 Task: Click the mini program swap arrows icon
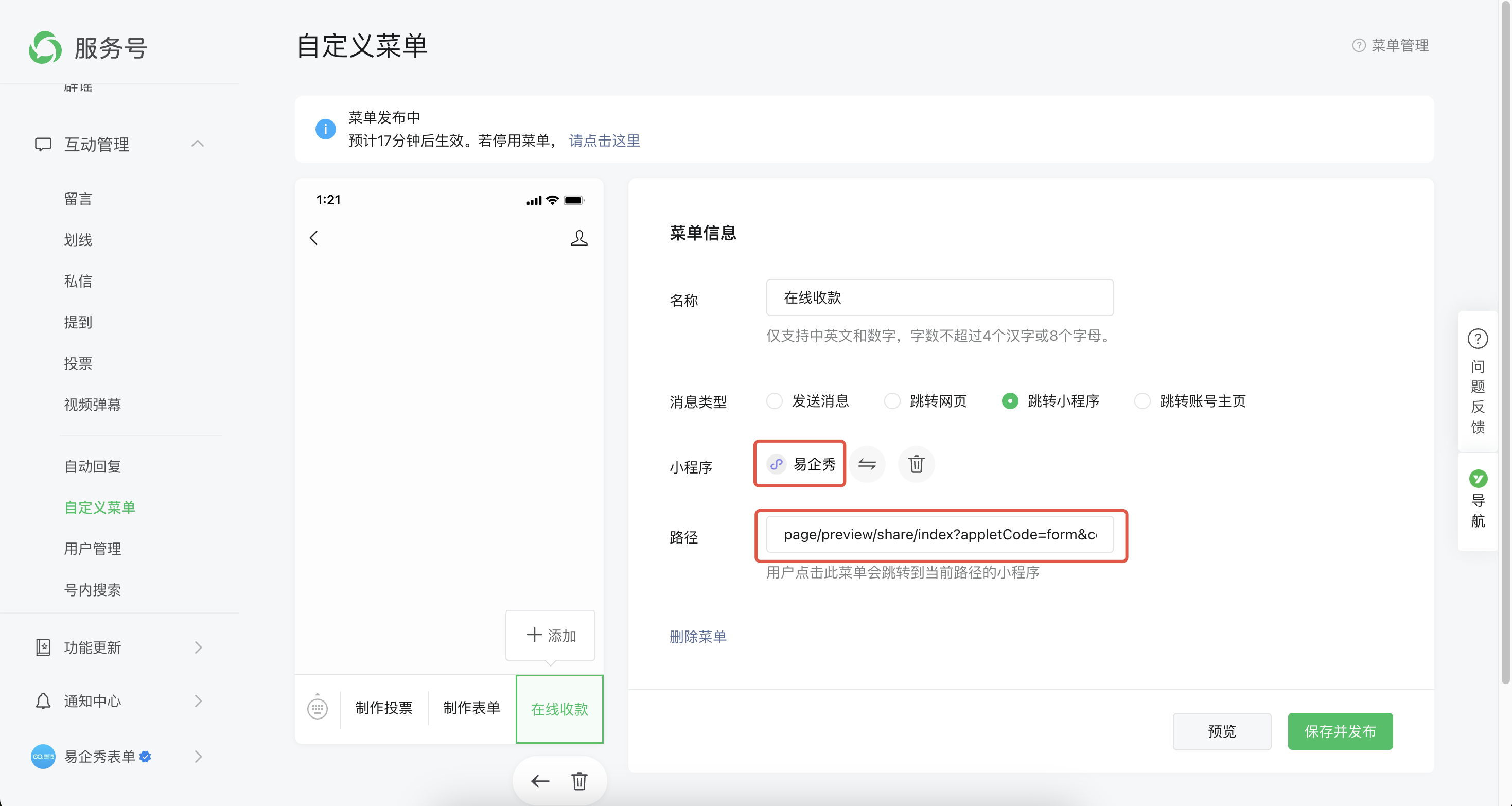coord(866,464)
